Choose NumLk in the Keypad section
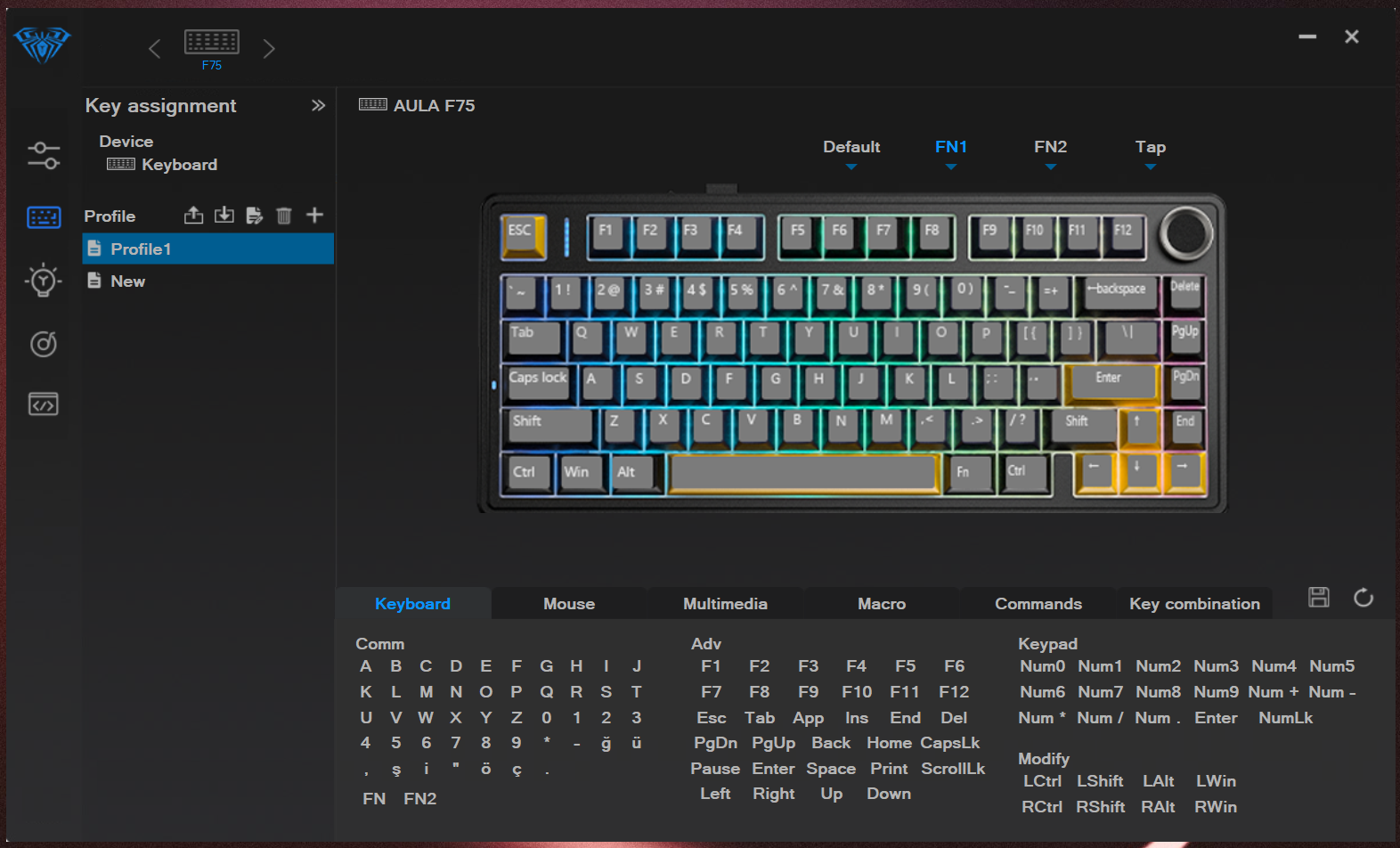The image size is (1400, 848). point(1286,718)
